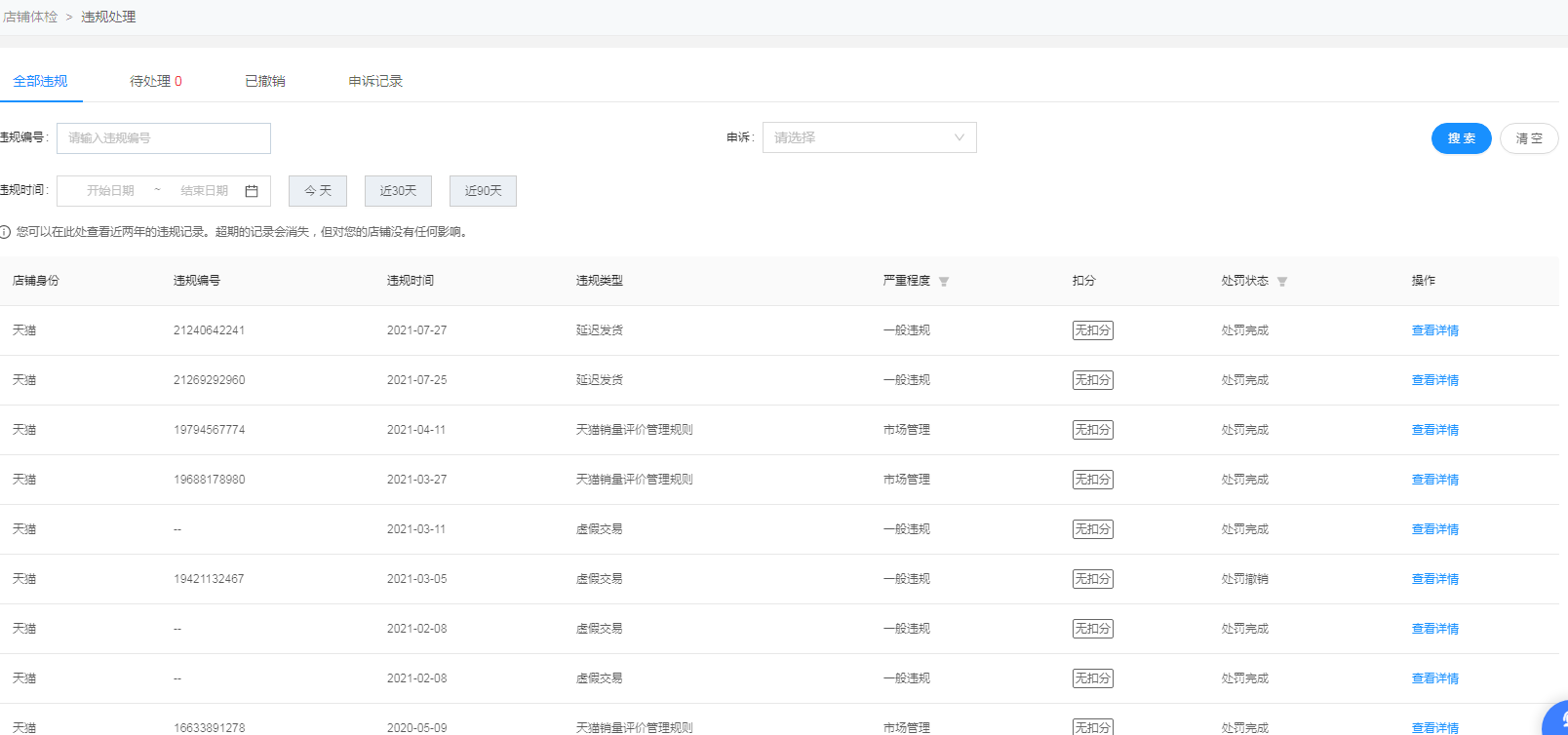The image size is (1568, 735).
Task: Click date 2021-03-05
Action: click(x=416, y=579)
